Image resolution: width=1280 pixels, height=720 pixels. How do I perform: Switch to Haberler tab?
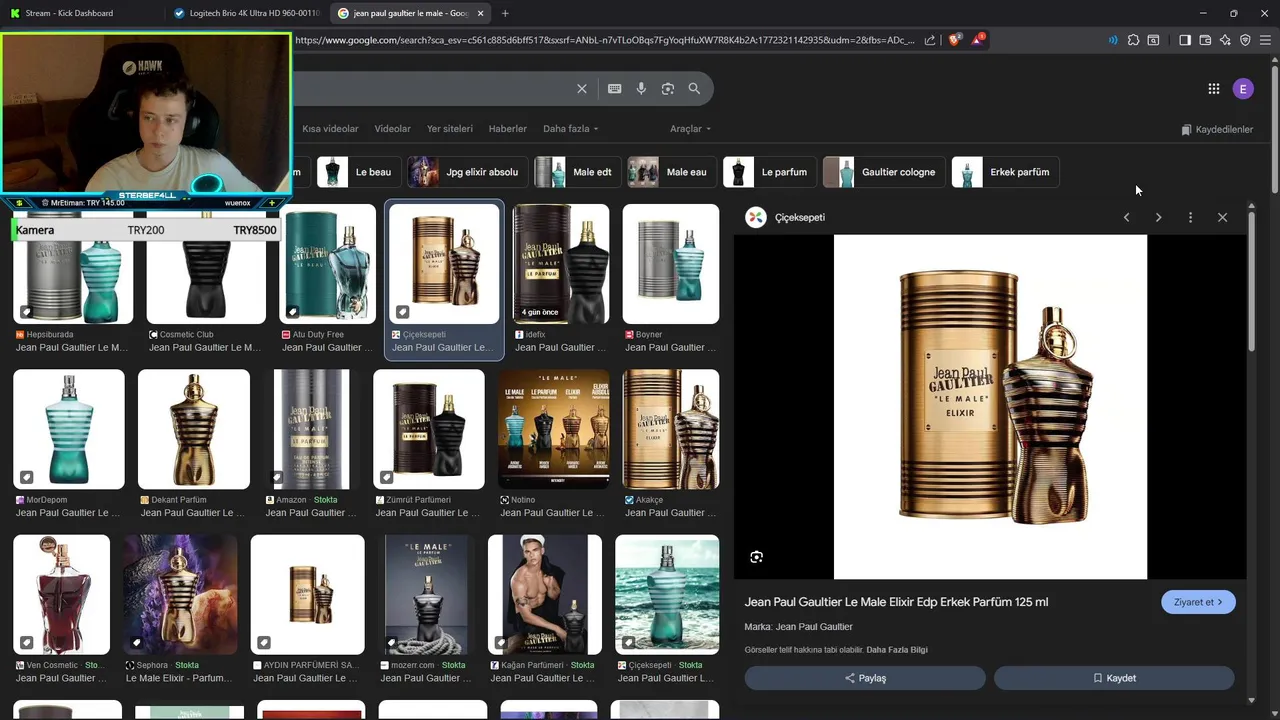pos(507,129)
